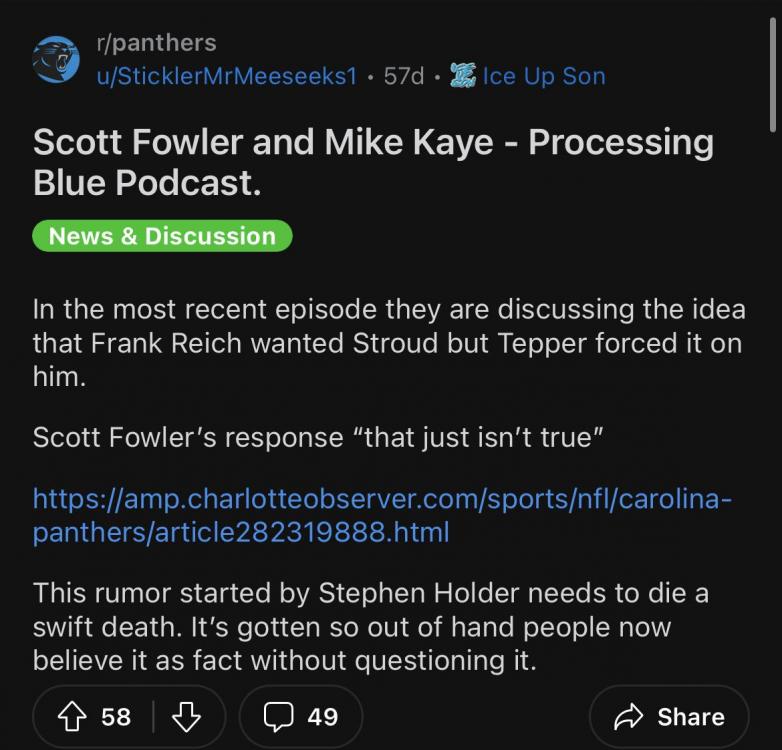
Task: Click the paragraph about Frank Reich wanting Stroud
Action: click(388, 342)
